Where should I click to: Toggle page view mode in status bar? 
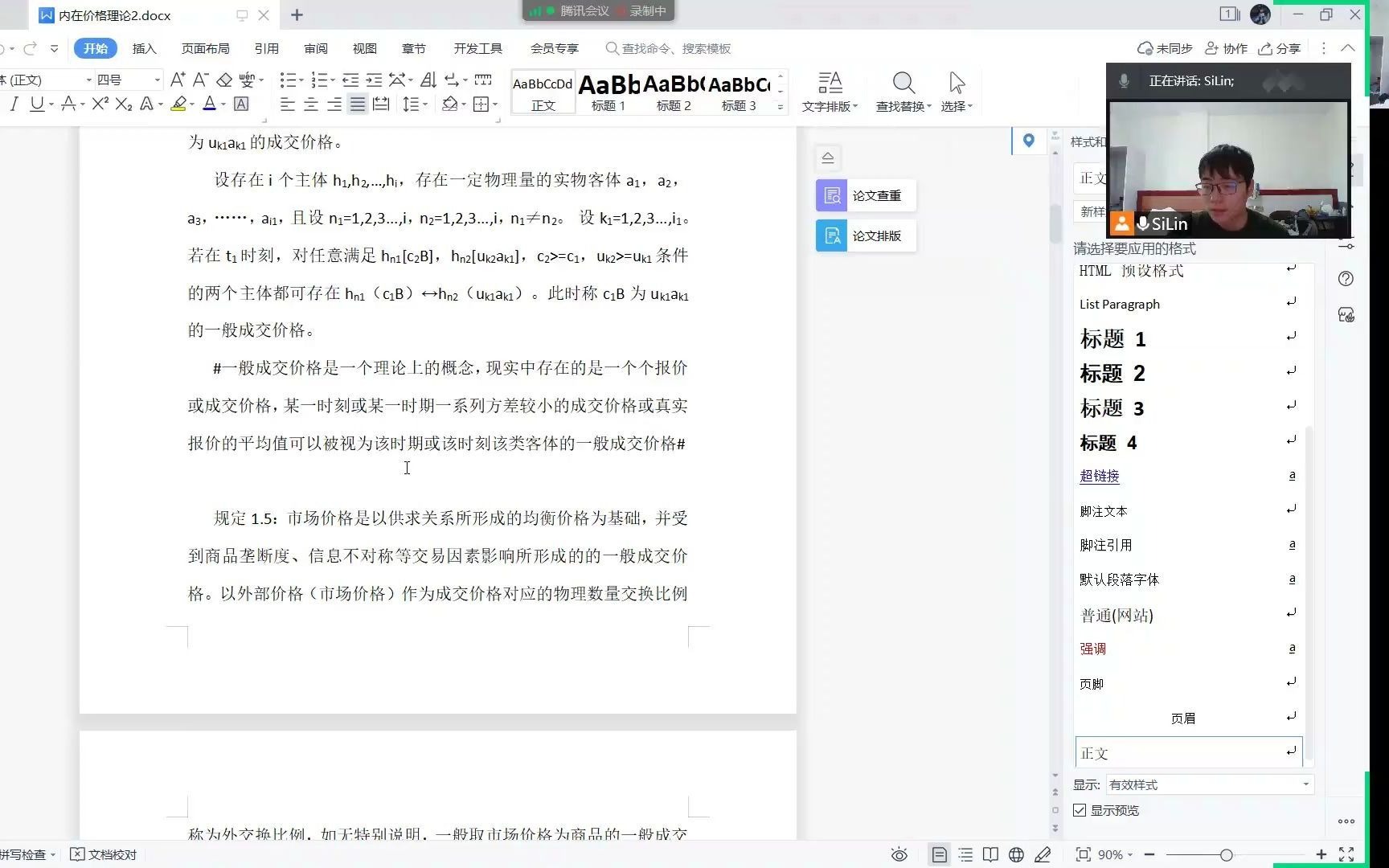939,854
